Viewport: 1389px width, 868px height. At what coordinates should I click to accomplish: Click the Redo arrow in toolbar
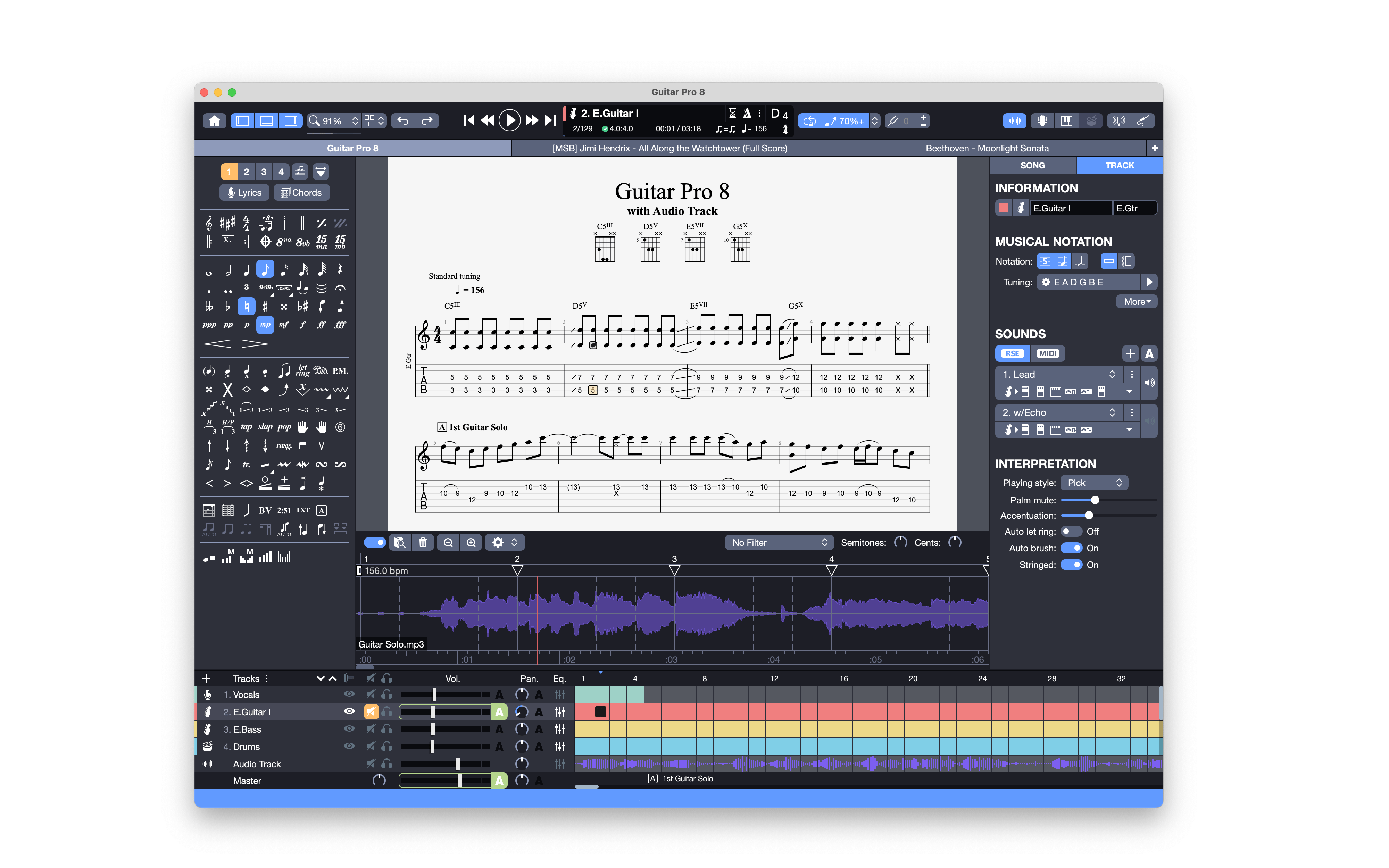click(427, 120)
